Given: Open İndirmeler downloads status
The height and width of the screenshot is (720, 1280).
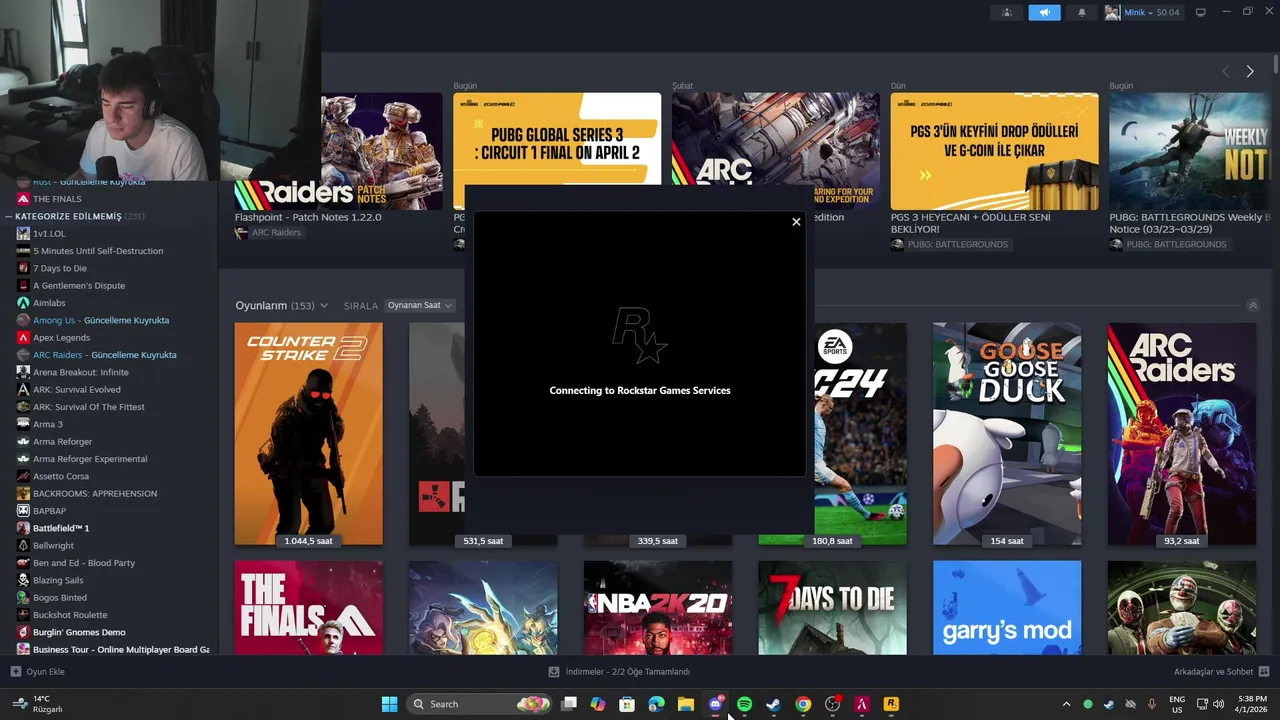Looking at the screenshot, I should click(x=620, y=672).
